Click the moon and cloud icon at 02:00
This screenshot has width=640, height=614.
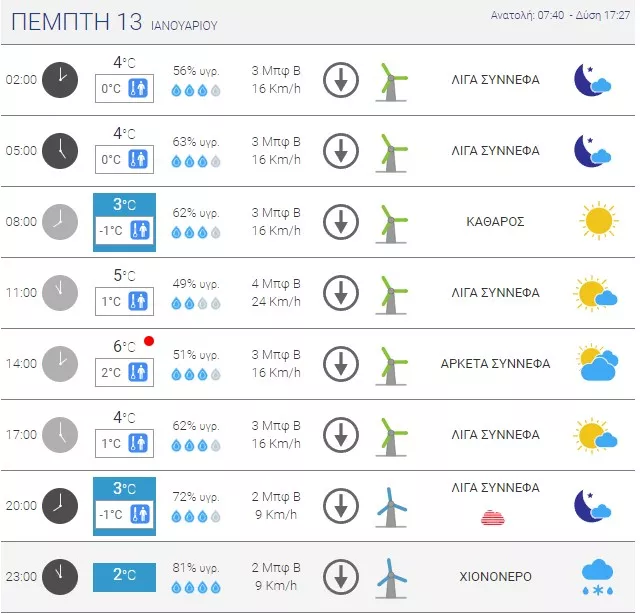click(x=592, y=80)
